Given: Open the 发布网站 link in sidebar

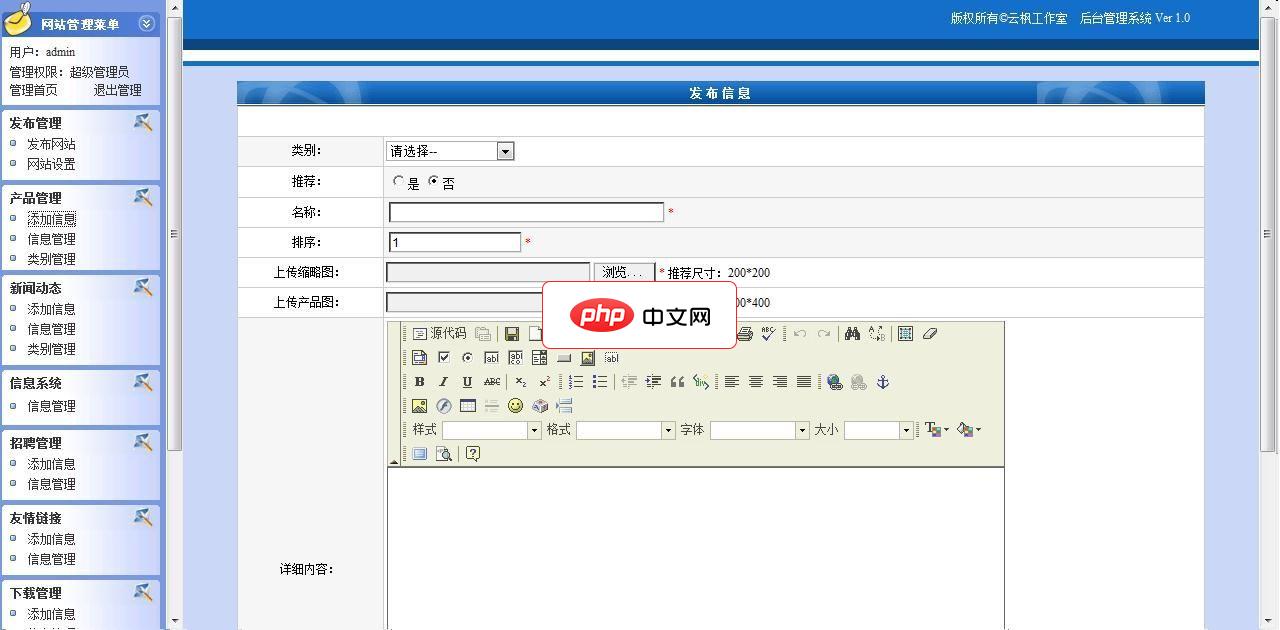Looking at the screenshot, I should (49, 144).
